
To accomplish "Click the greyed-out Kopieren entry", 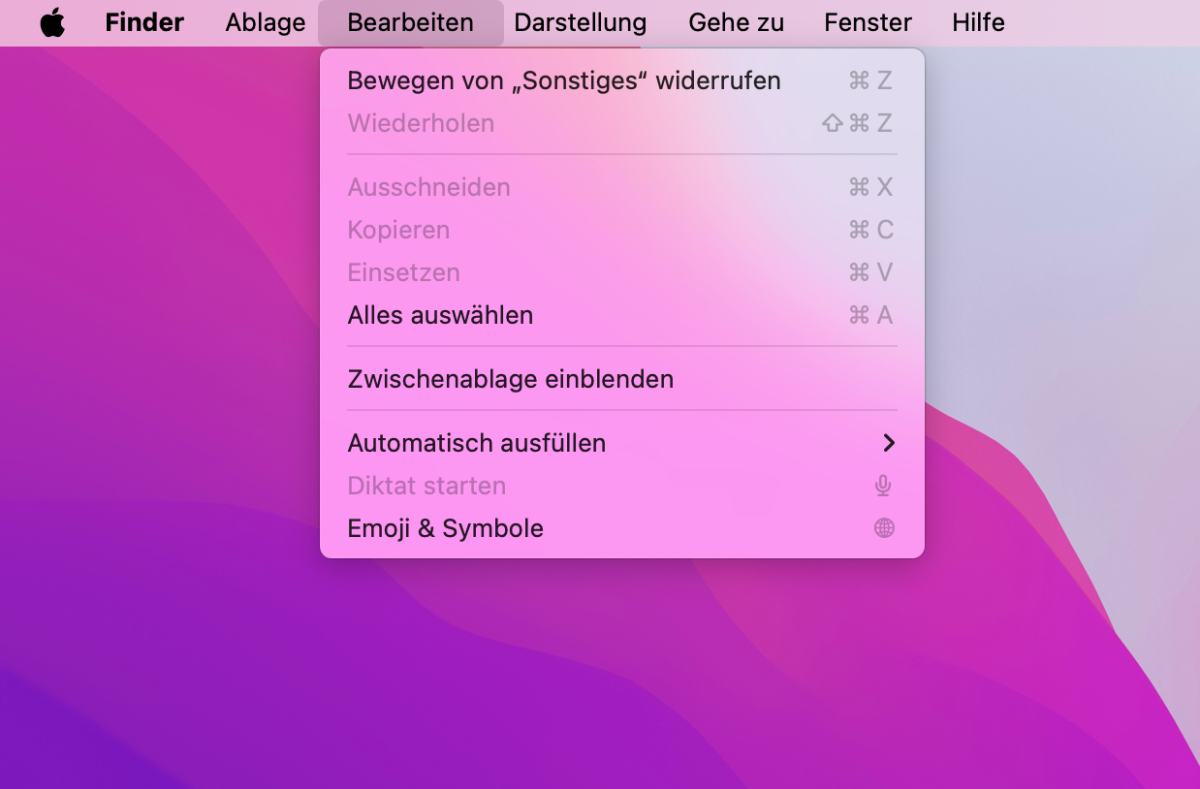I will point(399,229).
